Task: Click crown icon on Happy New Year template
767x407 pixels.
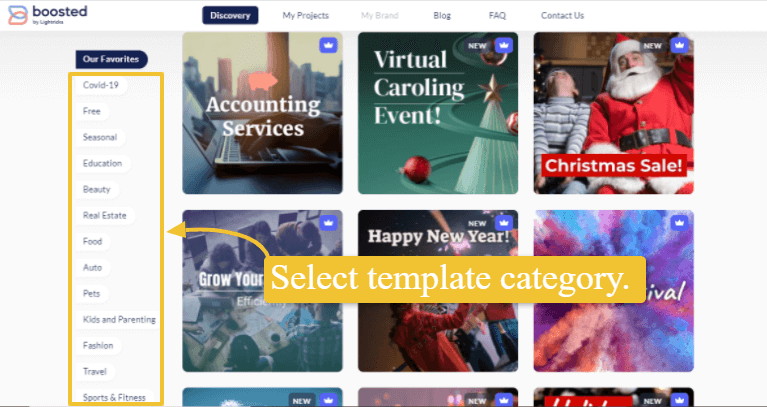Action: (x=503, y=223)
